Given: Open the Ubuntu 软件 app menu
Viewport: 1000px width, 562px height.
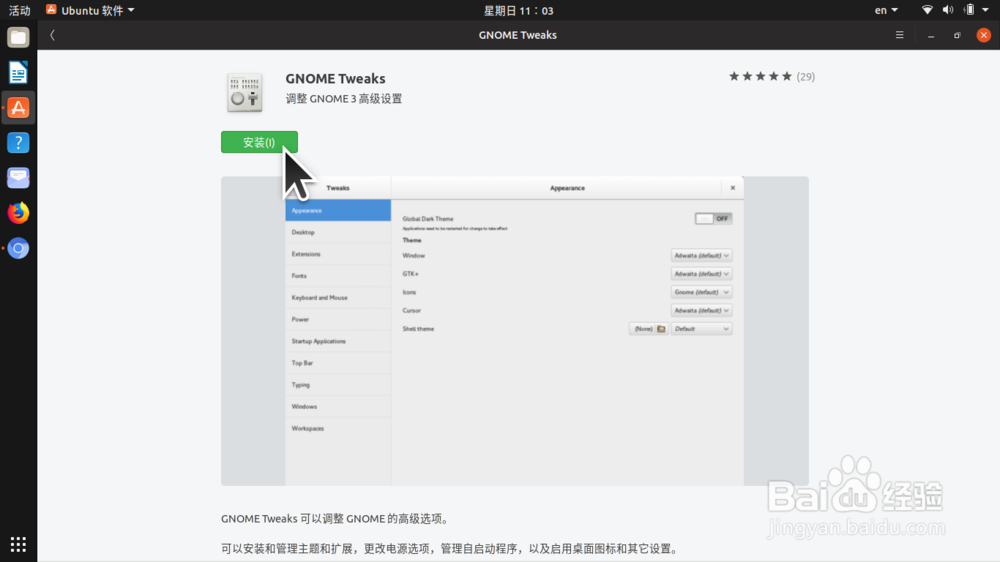Looking at the screenshot, I should [x=90, y=10].
